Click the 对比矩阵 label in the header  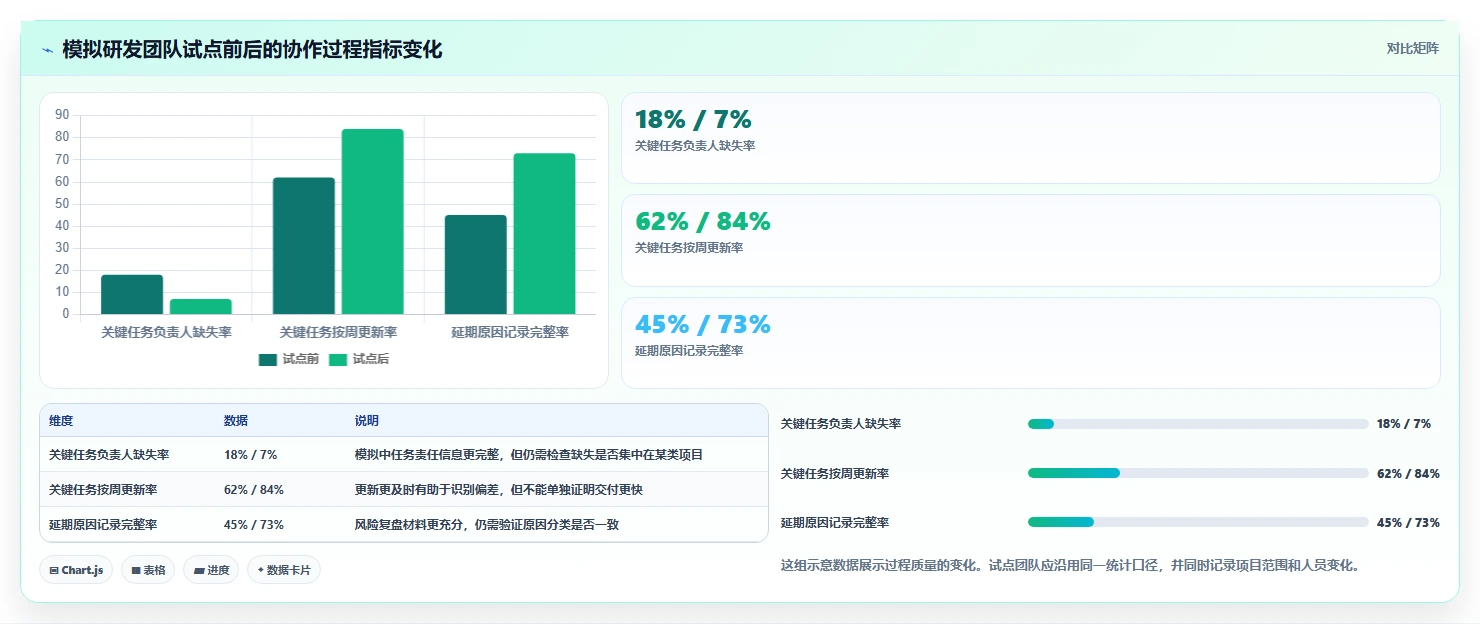point(1412,48)
